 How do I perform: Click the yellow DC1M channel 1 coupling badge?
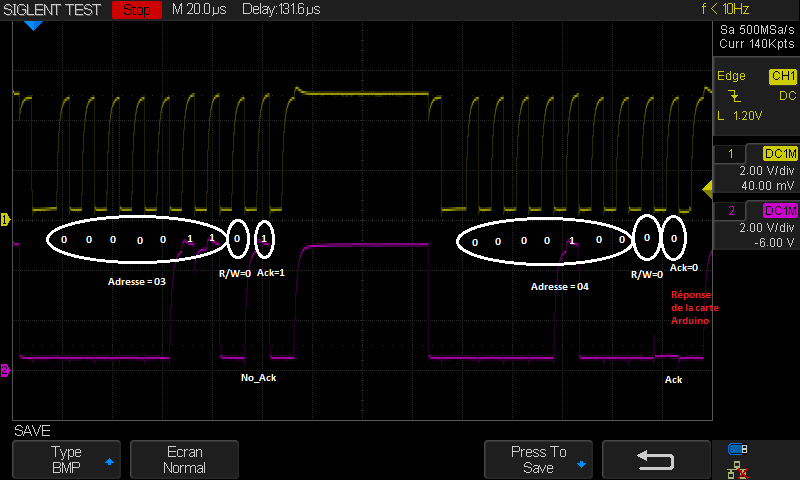click(x=779, y=154)
